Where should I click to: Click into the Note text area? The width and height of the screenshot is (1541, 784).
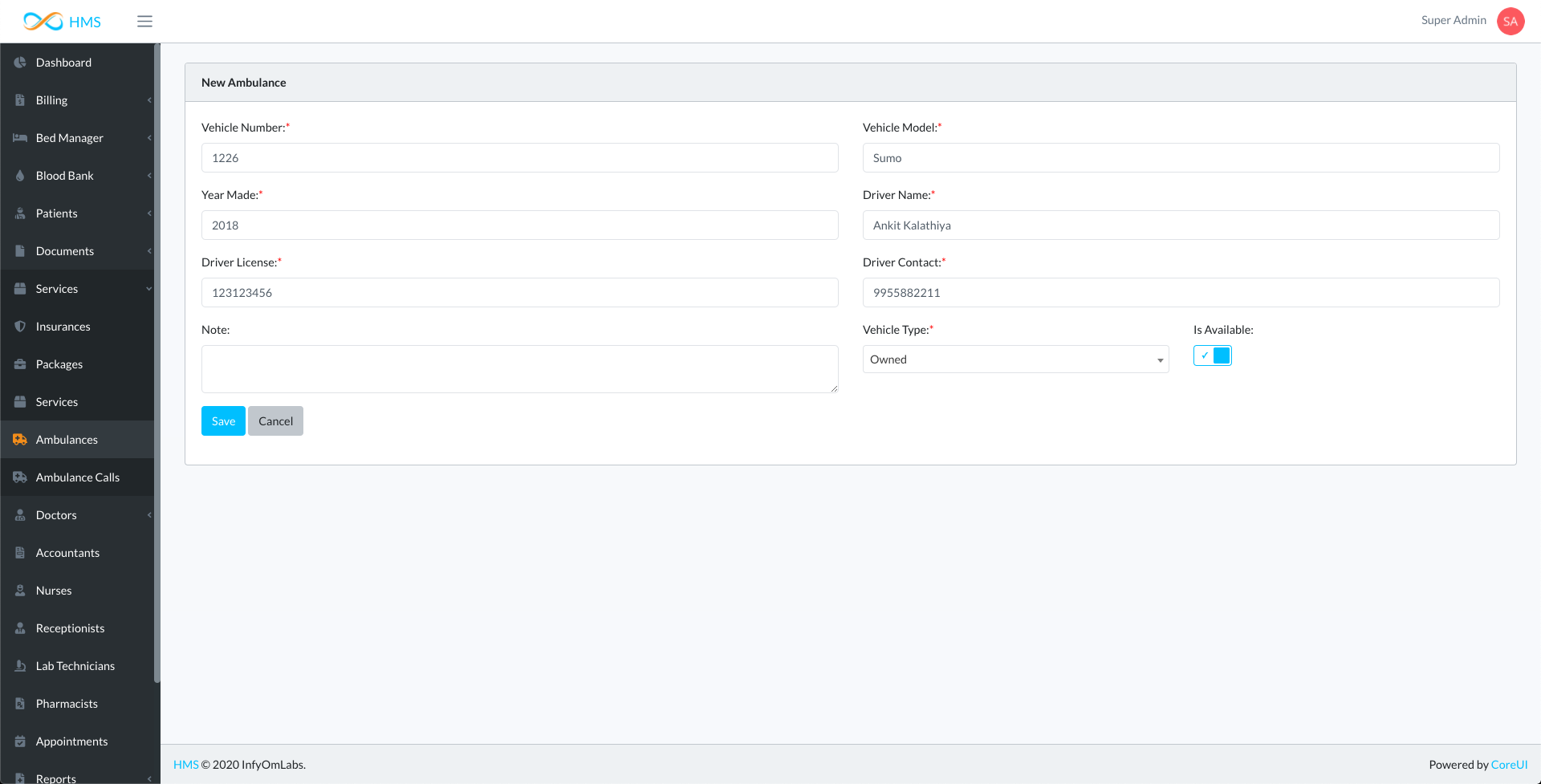click(x=519, y=369)
